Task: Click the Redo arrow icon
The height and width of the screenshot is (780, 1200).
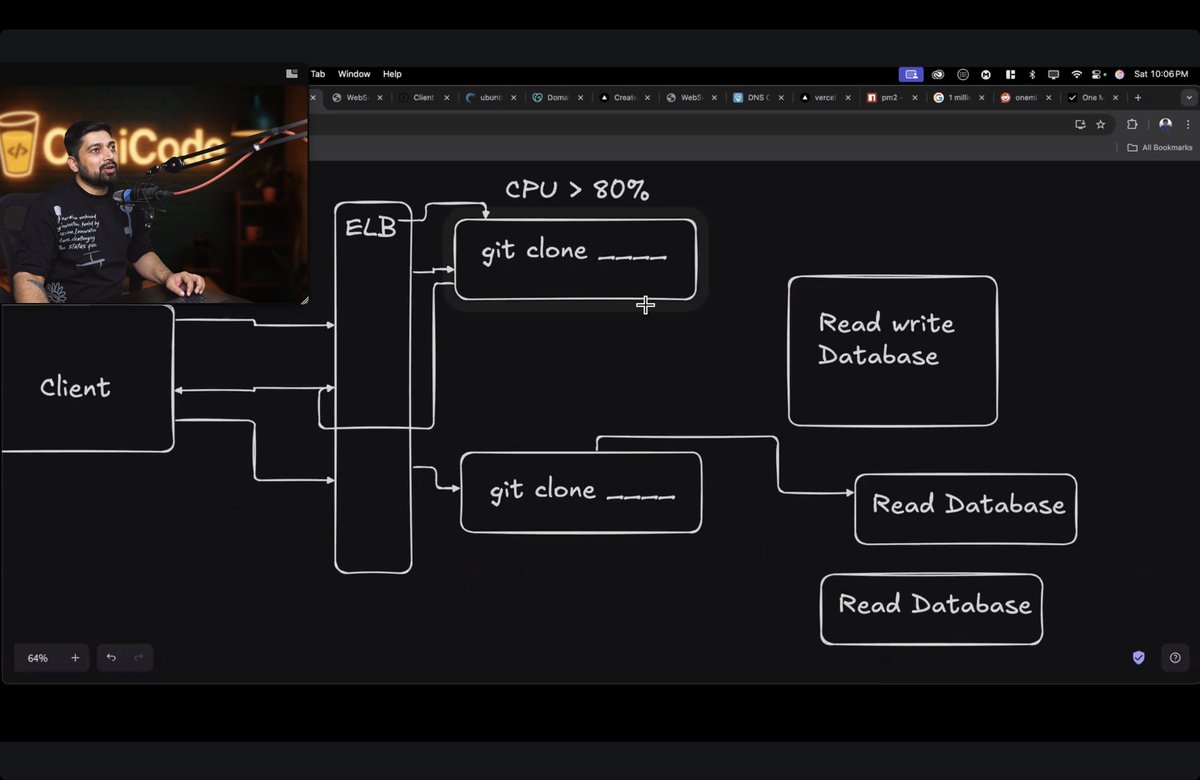Action: point(138,657)
